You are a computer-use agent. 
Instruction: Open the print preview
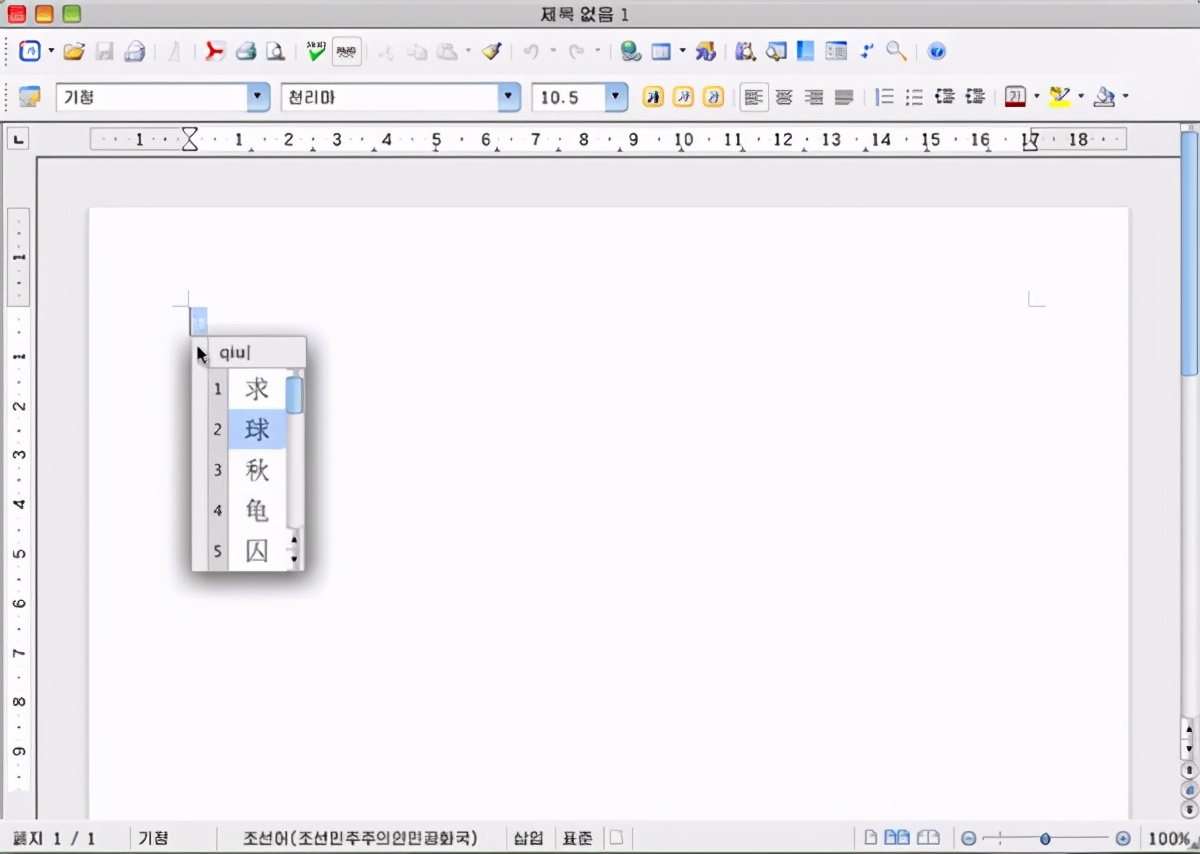point(276,51)
